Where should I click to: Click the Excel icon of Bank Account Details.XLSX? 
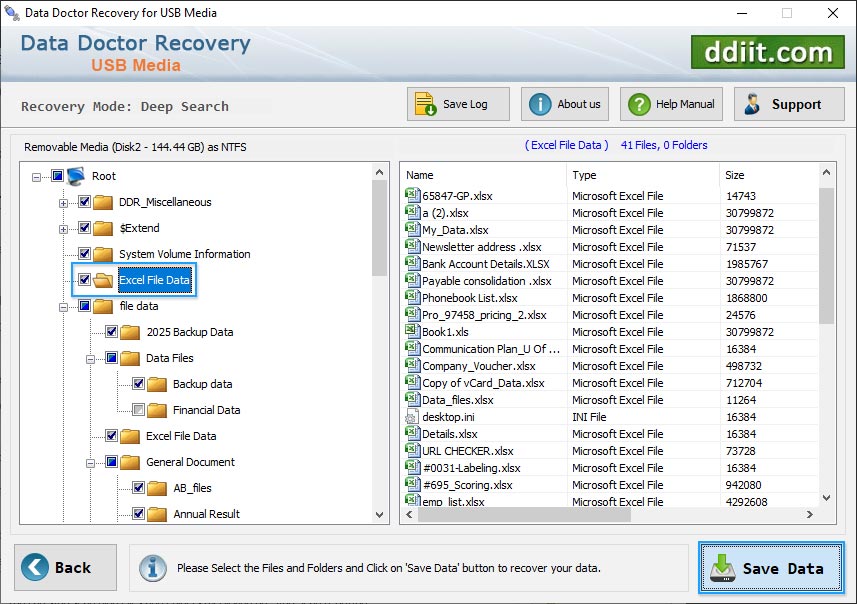point(412,262)
